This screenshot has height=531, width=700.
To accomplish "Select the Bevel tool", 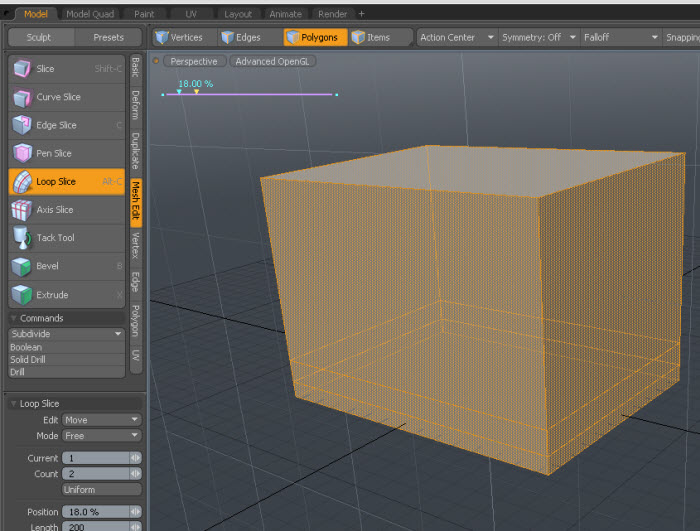I will (x=47, y=266).
